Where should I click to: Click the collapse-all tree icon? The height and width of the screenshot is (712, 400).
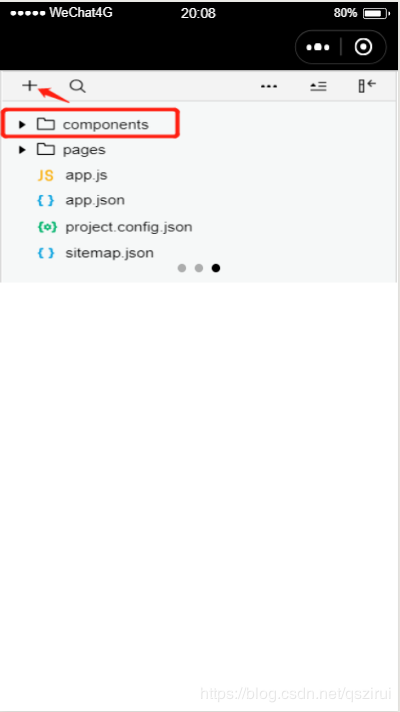click(x=318, y=86)
